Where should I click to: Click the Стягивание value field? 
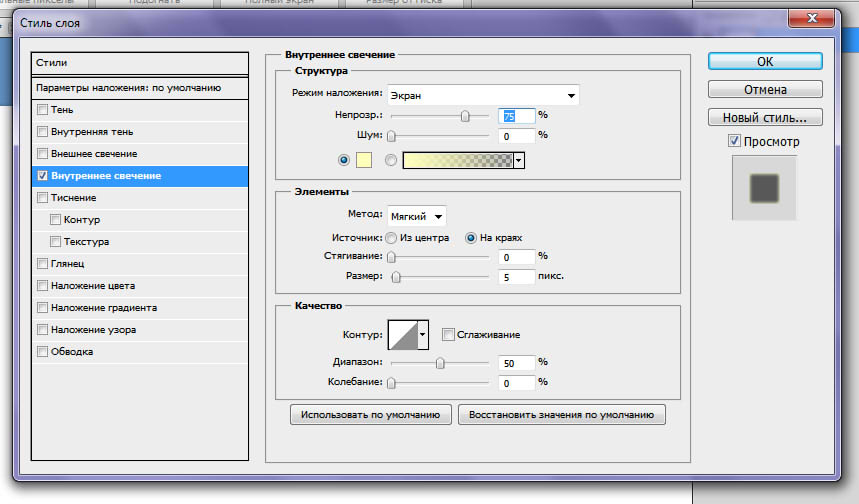tap(516, 257)
